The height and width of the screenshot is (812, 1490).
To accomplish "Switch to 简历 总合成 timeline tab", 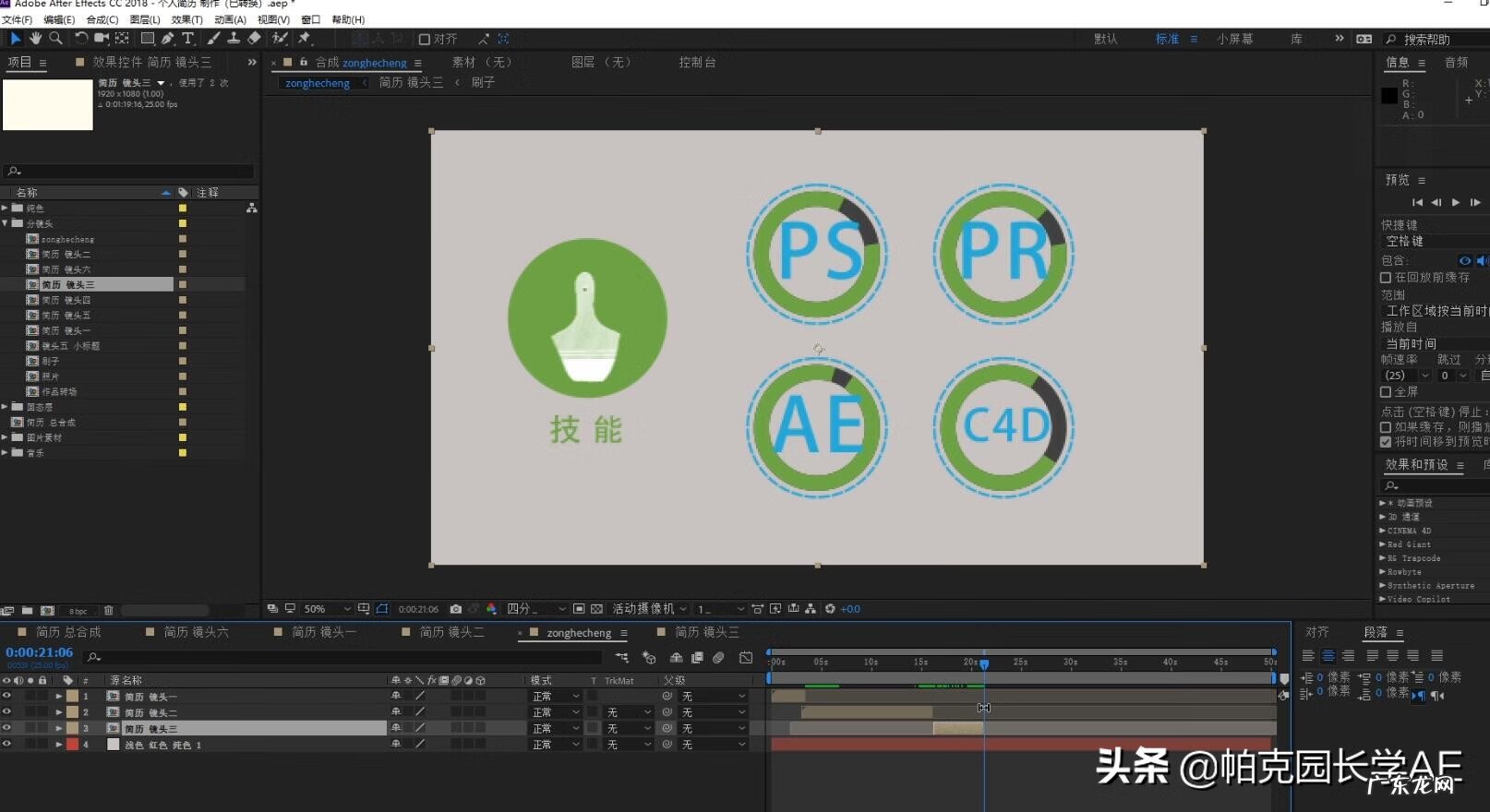I will point(67,632).
